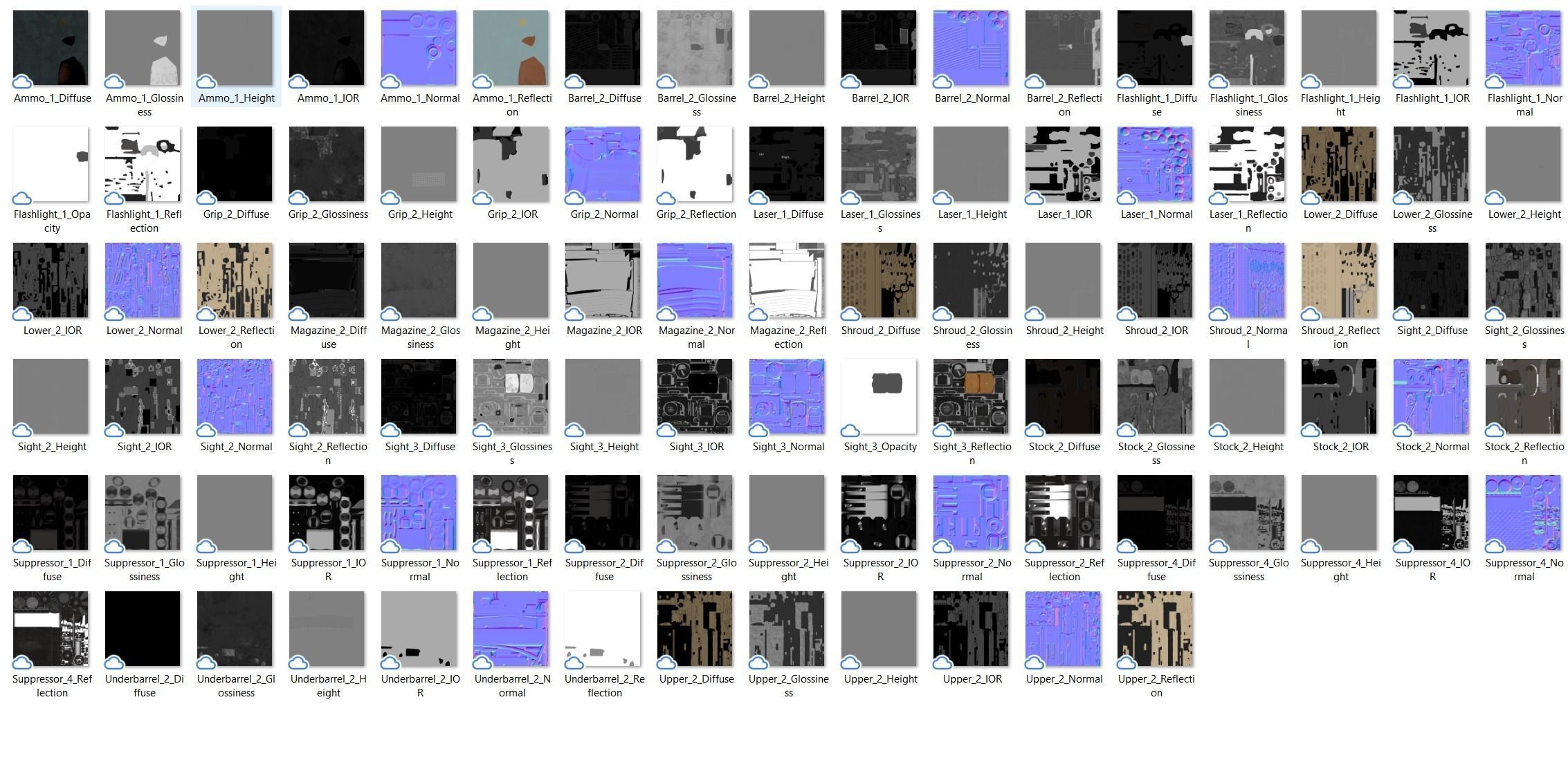
Task: Select Laser_1_Reflection texture file
Action: (x=1247, y=164)
